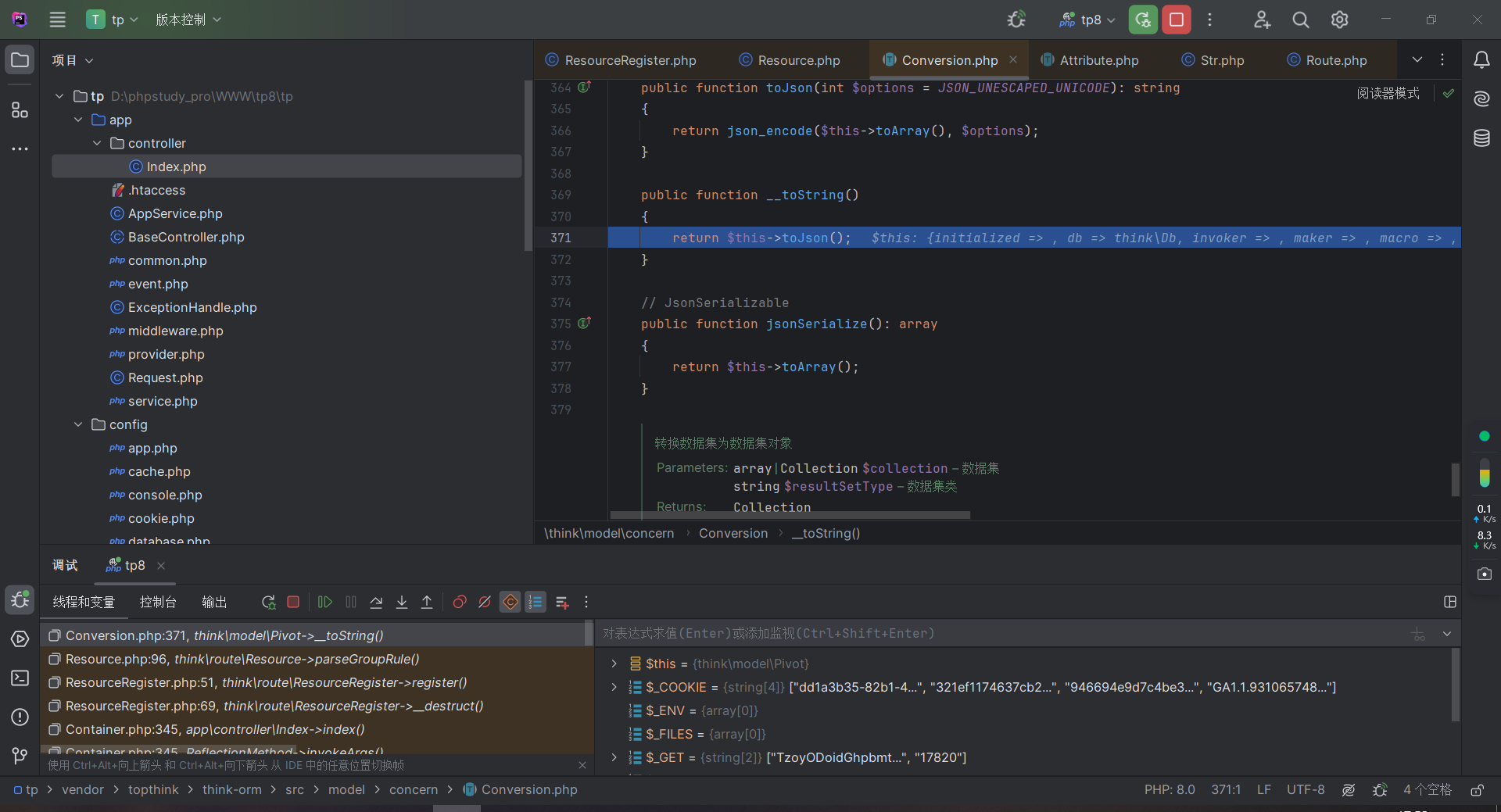Toggle listening for PHP debug connections
Screen dimensions: 1501x812
[1016, 20]
